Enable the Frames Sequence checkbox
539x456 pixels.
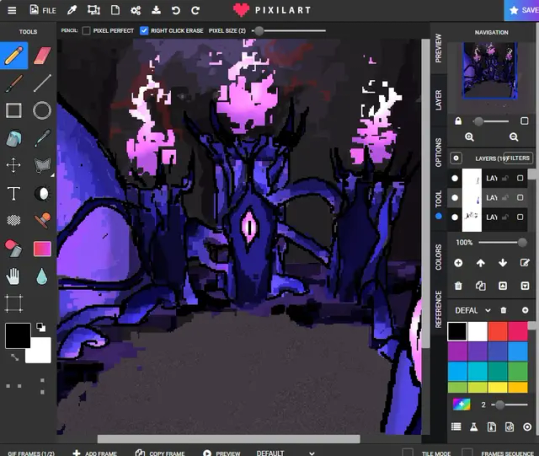468,452
